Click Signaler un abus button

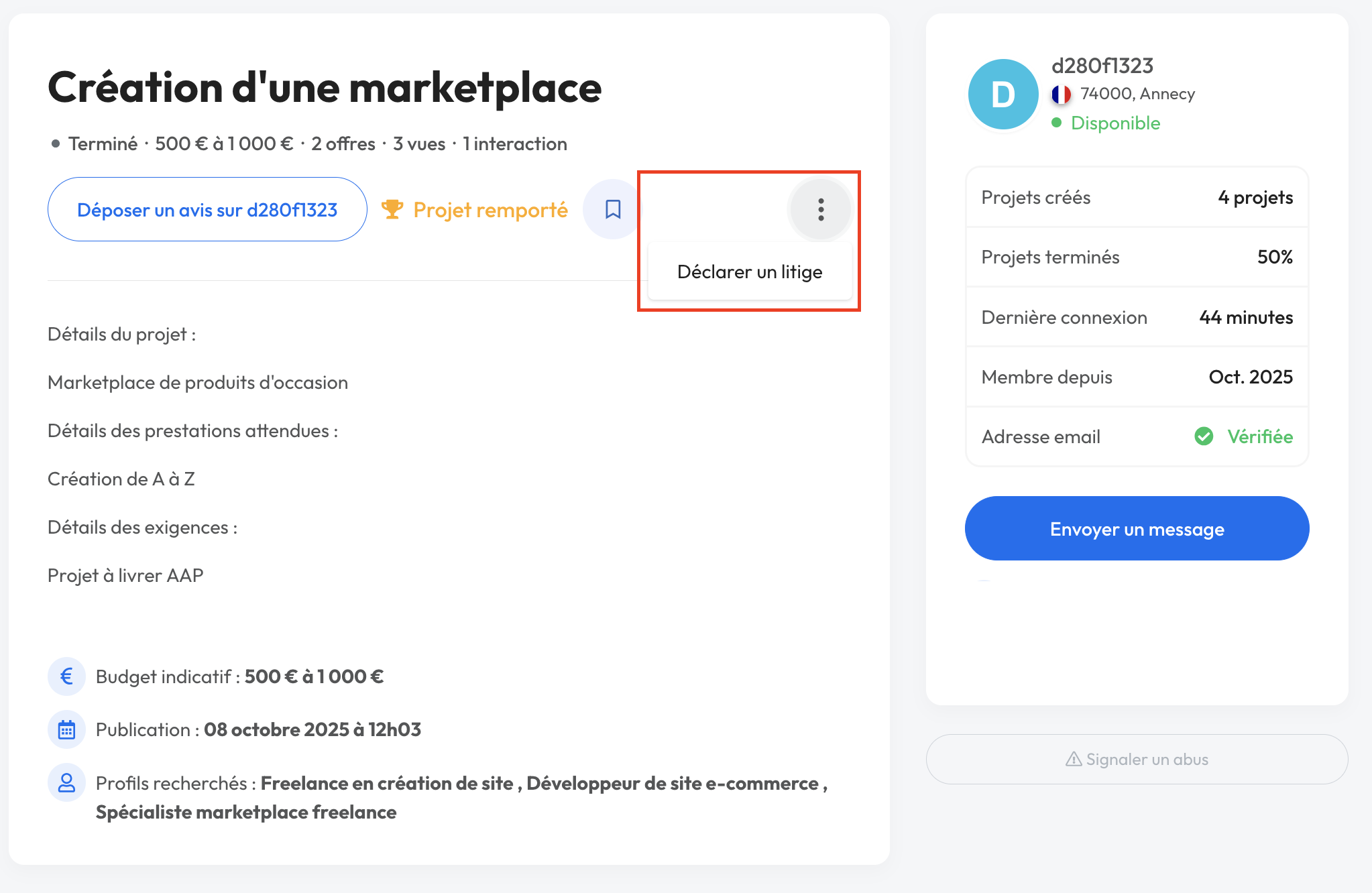1137,759
